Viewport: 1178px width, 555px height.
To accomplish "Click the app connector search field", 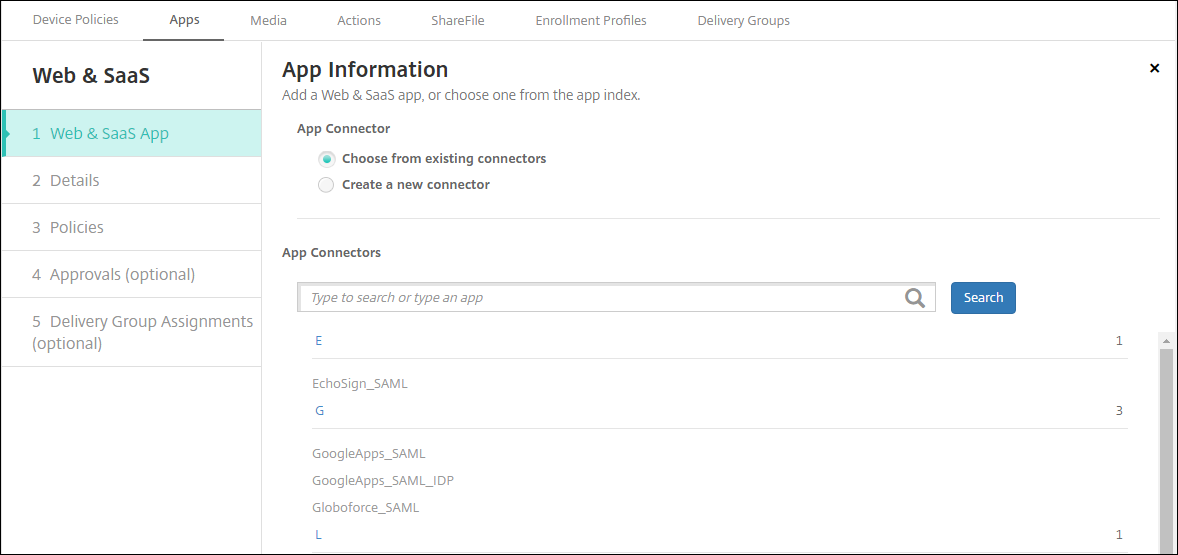I will (x=600, y=298).
